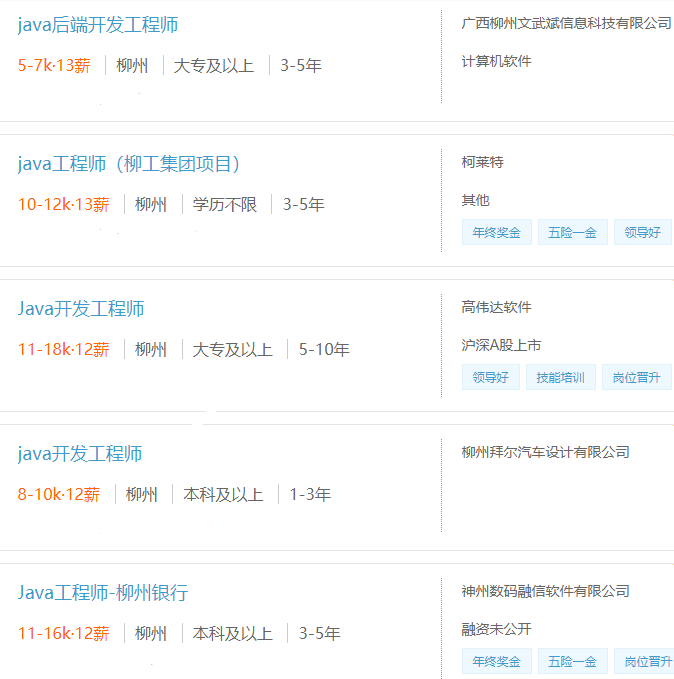This screenshot has width=674, height=679.
Task: Select the 技能培训 benefit tag
Action: (x=560, y=377)
